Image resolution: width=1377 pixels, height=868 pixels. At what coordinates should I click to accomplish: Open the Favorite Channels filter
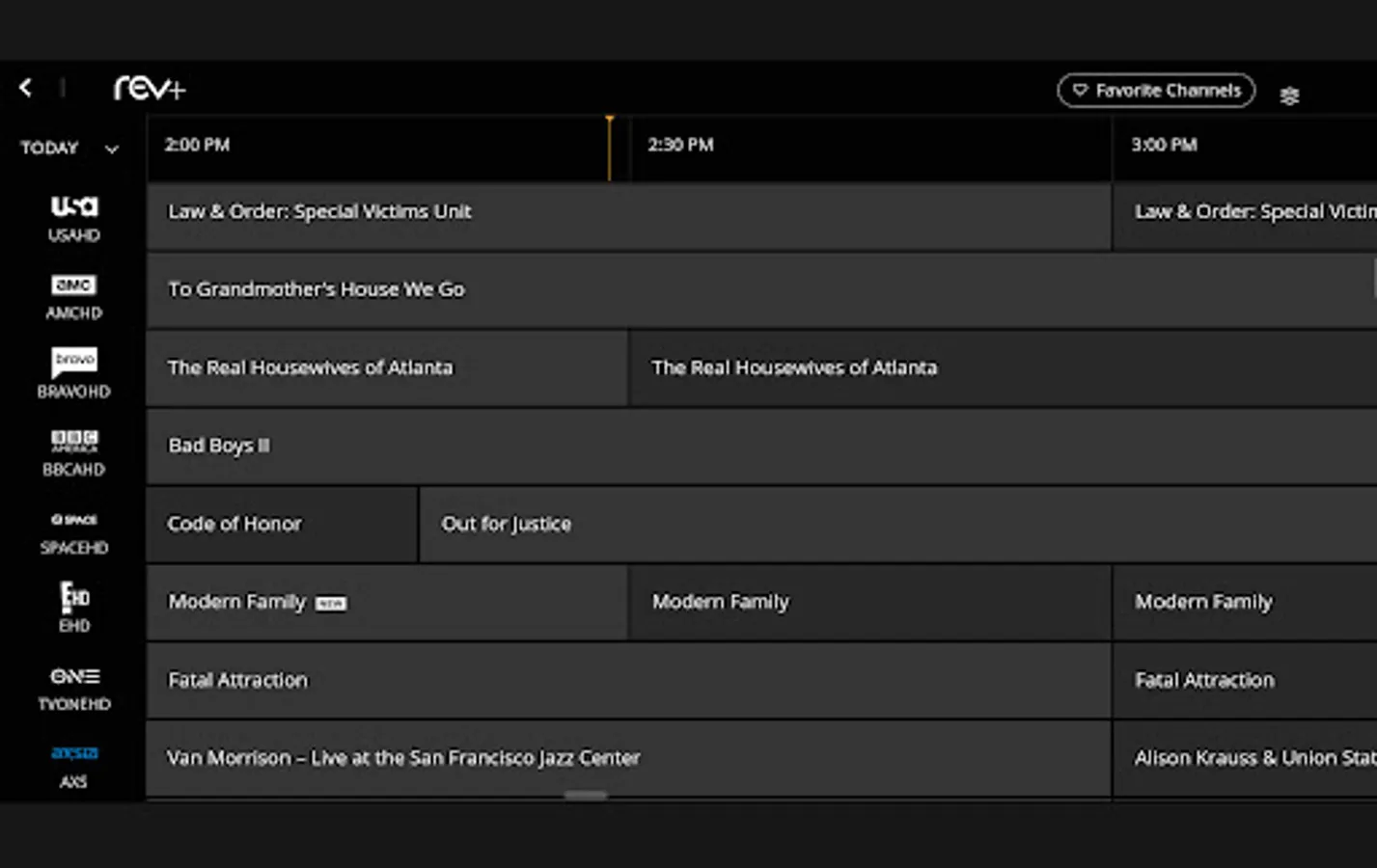(1156, 91)
